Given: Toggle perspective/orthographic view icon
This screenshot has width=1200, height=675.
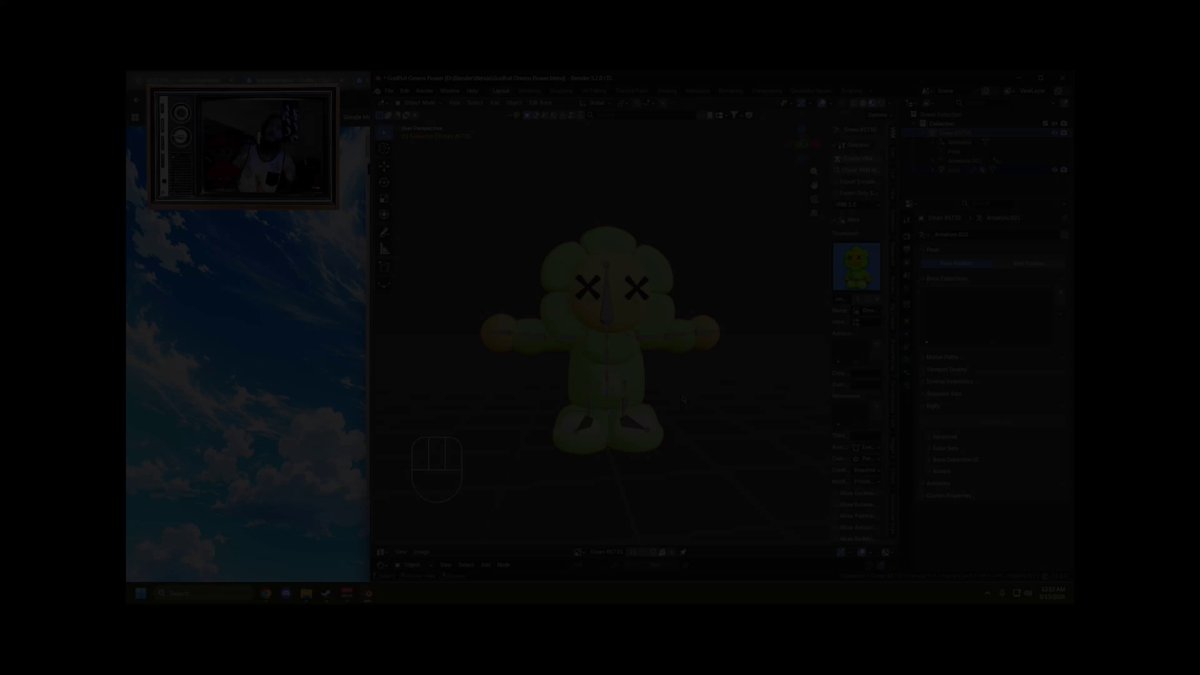Looking at the screenshot, I should coord(814,213).
